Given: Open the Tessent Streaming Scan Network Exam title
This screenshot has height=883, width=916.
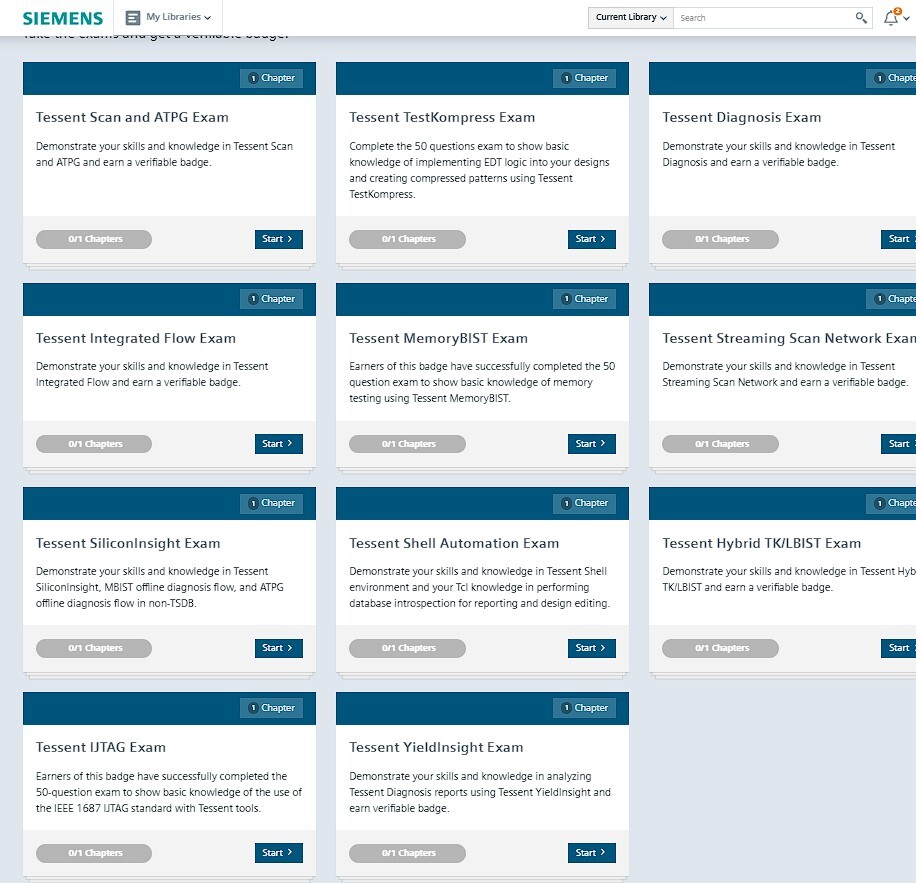Looking at the screenshot, I should pyautogui.click(x=787, y=338).
